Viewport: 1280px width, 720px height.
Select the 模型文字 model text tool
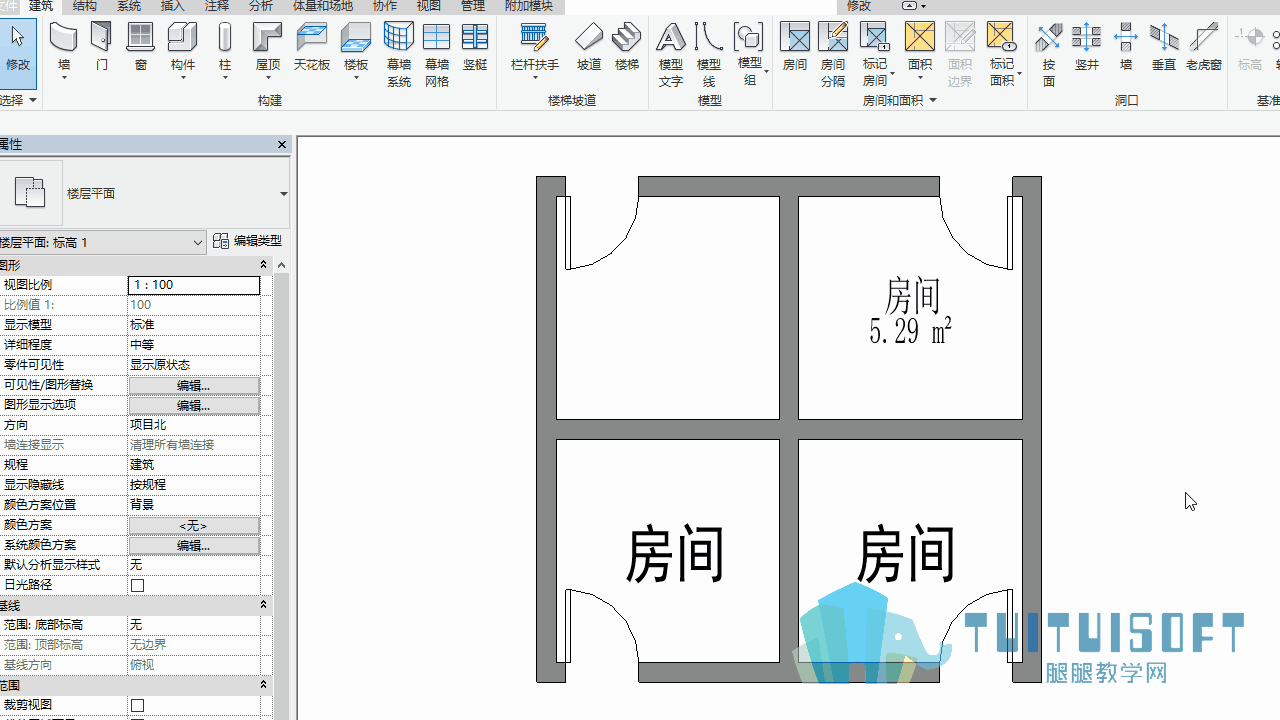click(x=671, y=54)
